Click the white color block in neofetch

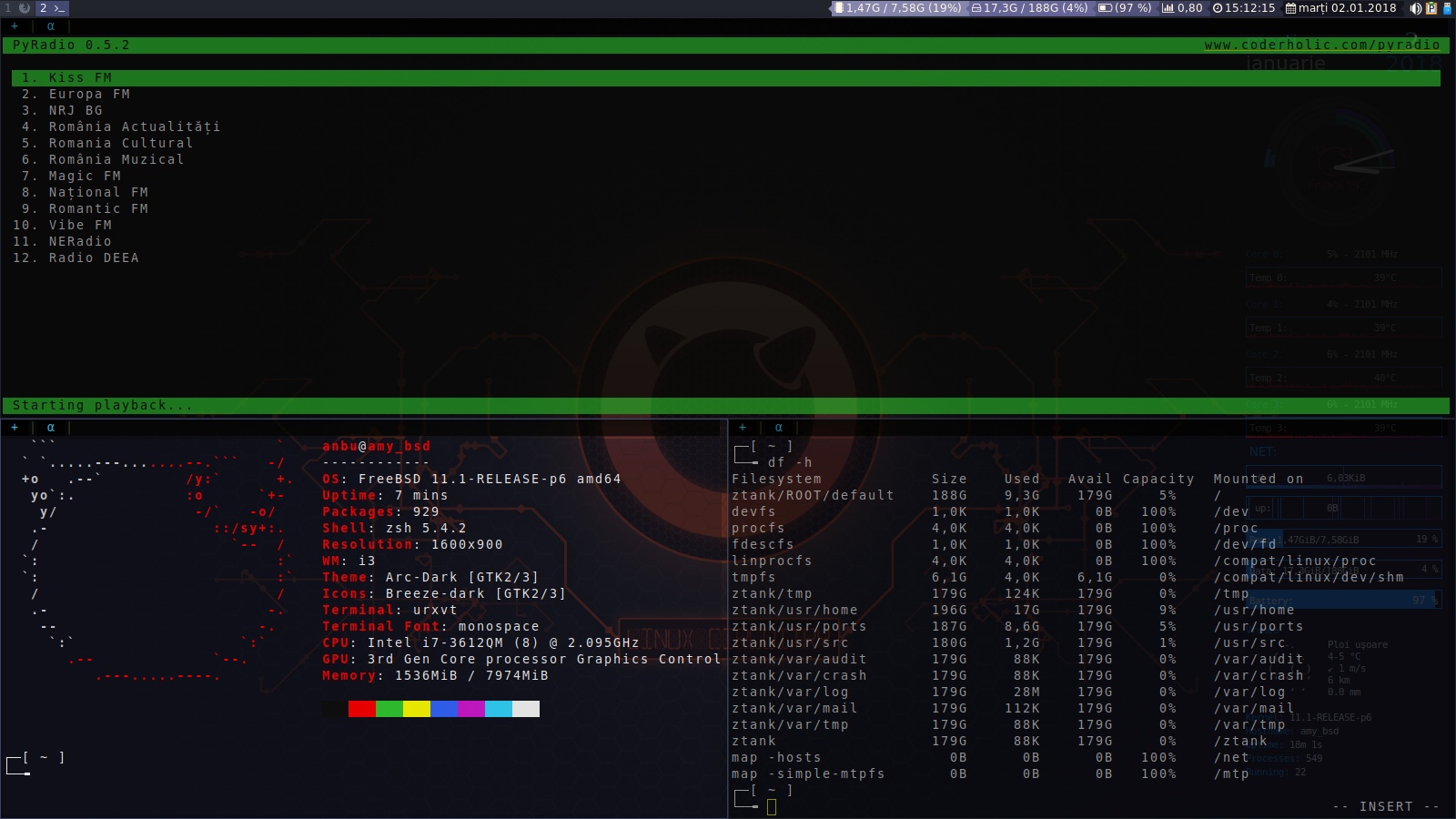pos(526,709)
